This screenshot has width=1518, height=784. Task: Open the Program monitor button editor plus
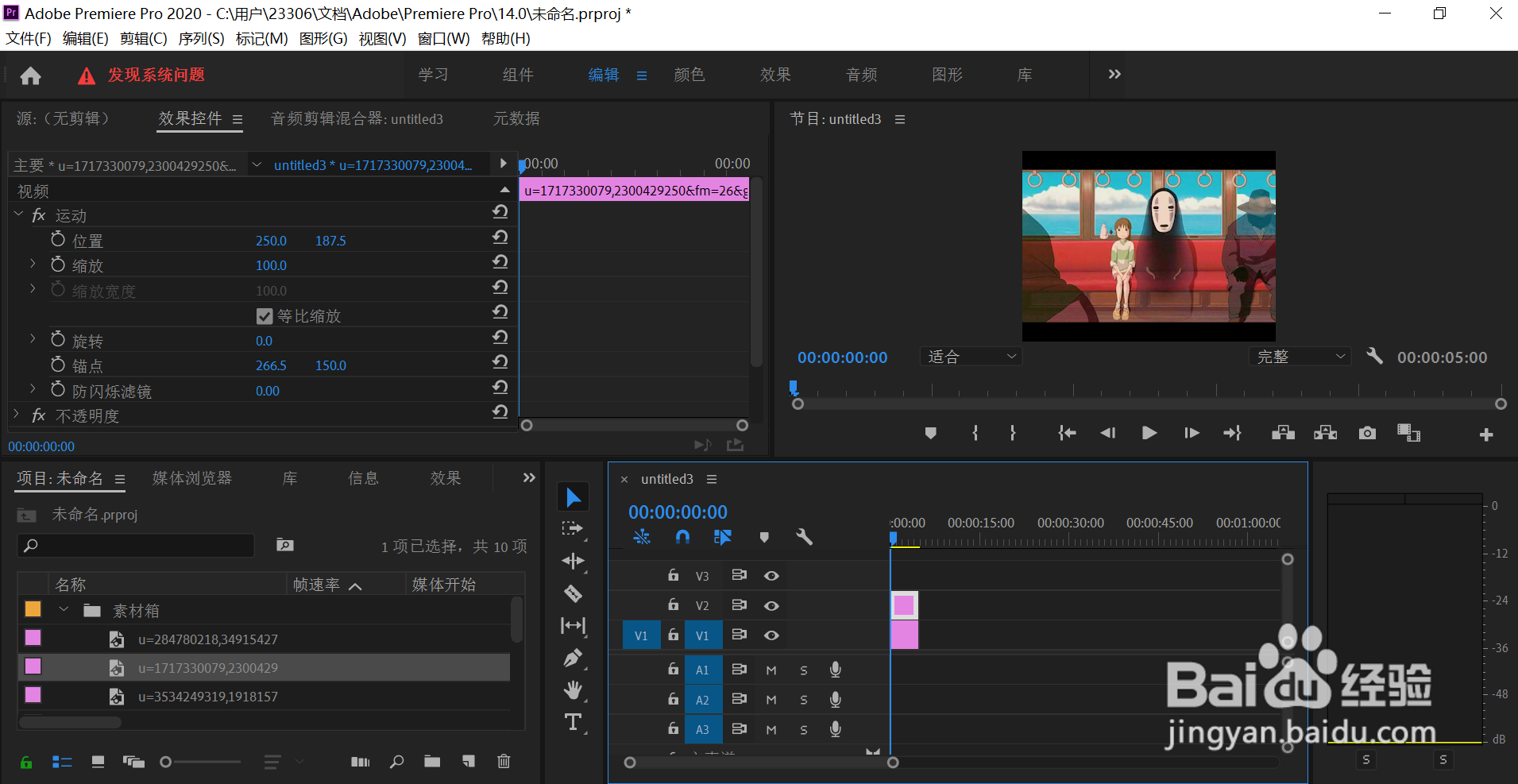click(1486, 434)
